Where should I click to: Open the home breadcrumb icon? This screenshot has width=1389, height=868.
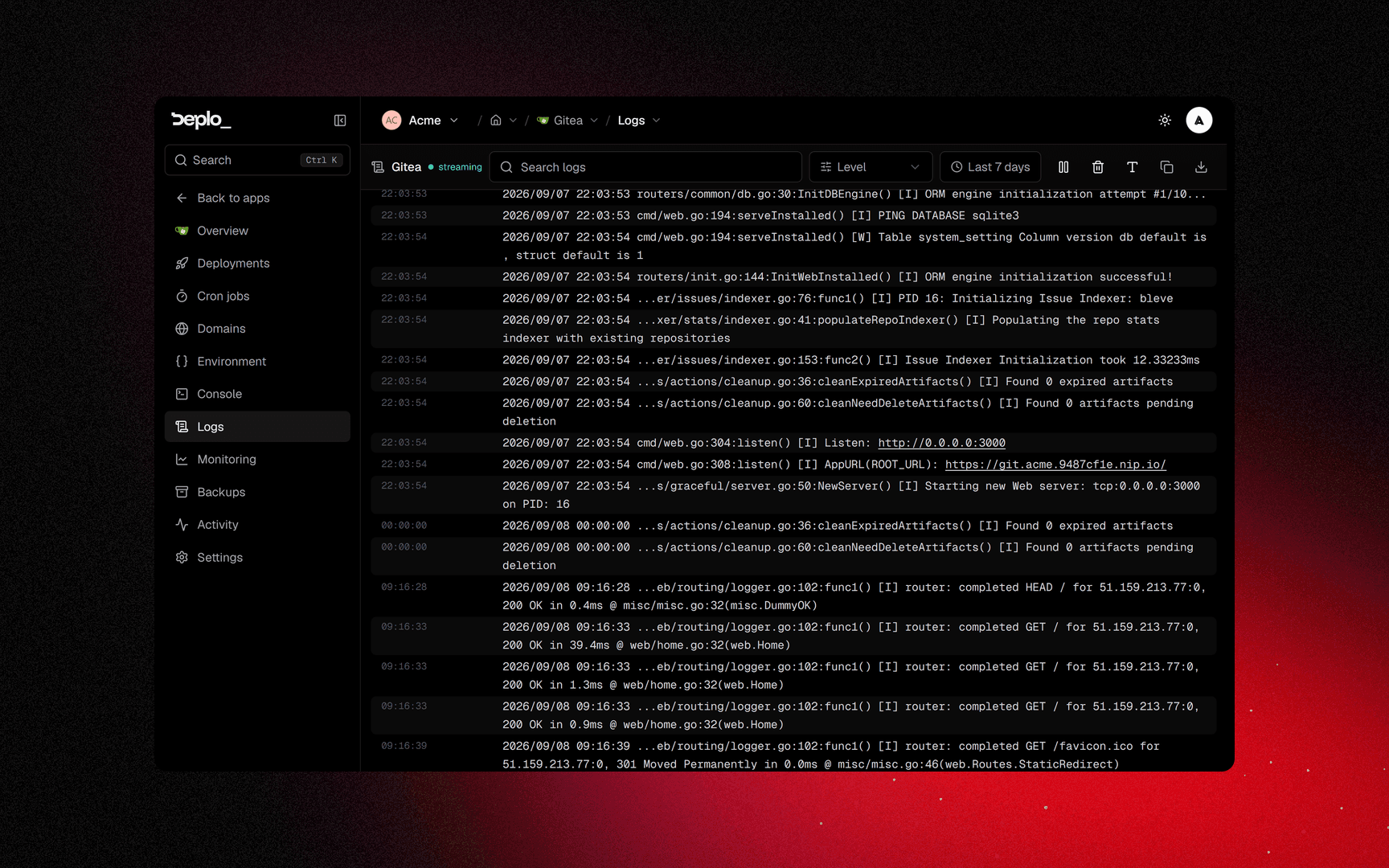[496, 121]
